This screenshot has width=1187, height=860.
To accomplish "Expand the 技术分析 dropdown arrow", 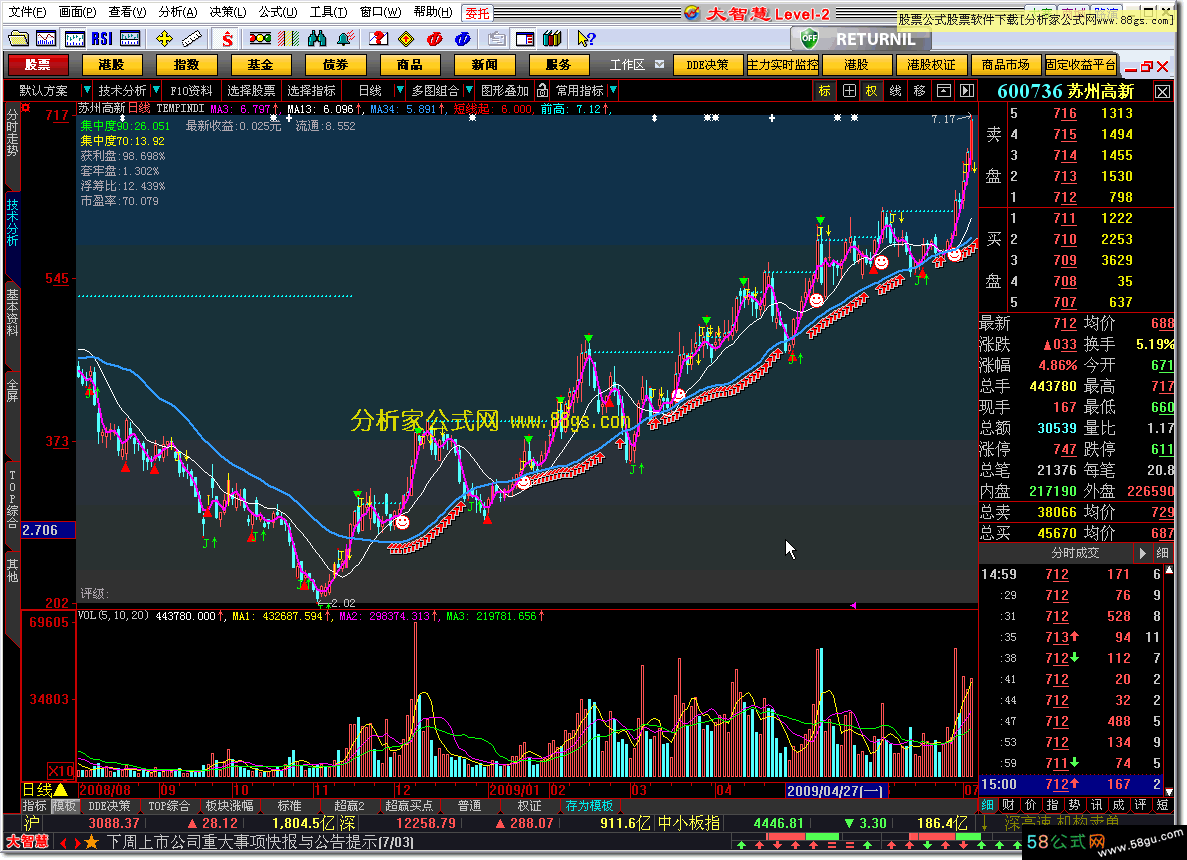I will [x=156, y=91].
